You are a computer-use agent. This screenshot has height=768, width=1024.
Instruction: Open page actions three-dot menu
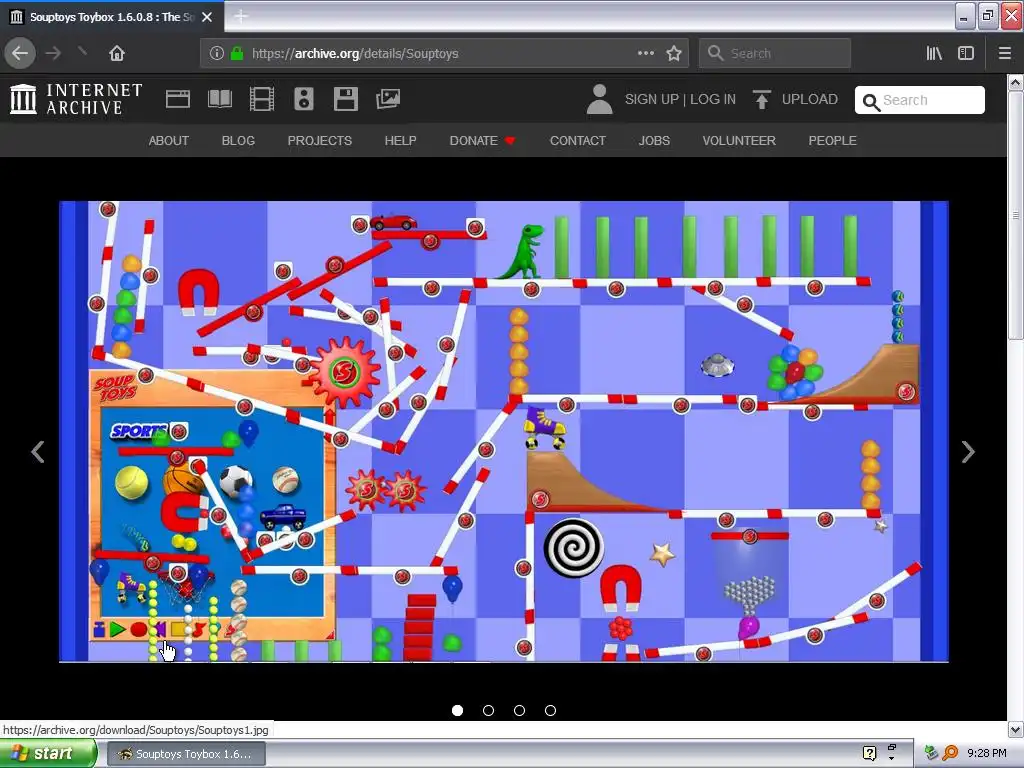(646, 53)
